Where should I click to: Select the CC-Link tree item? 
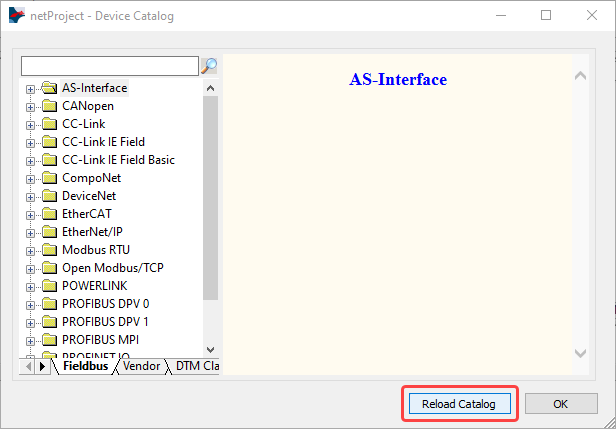(84, 124)
